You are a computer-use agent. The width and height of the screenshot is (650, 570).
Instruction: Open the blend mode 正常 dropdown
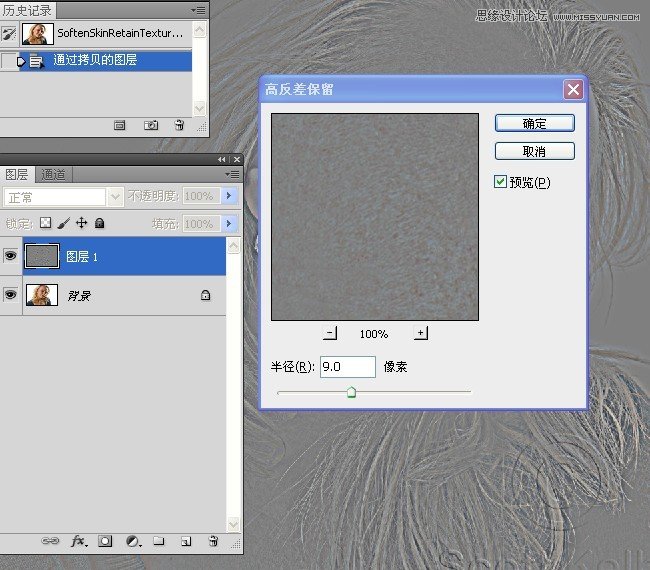[x=115, y=197]
